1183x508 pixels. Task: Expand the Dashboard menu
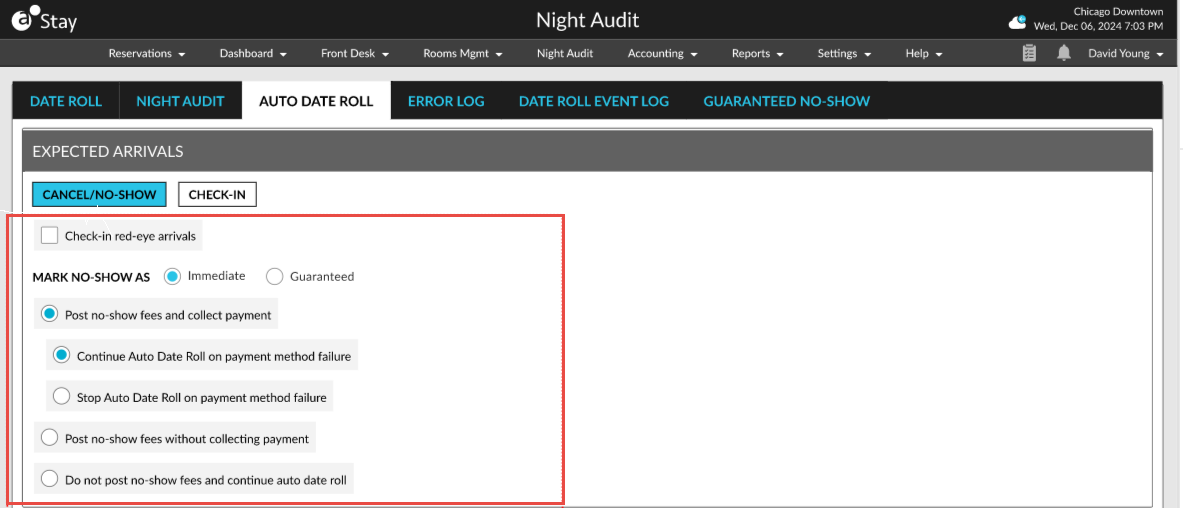click(254, 54)
